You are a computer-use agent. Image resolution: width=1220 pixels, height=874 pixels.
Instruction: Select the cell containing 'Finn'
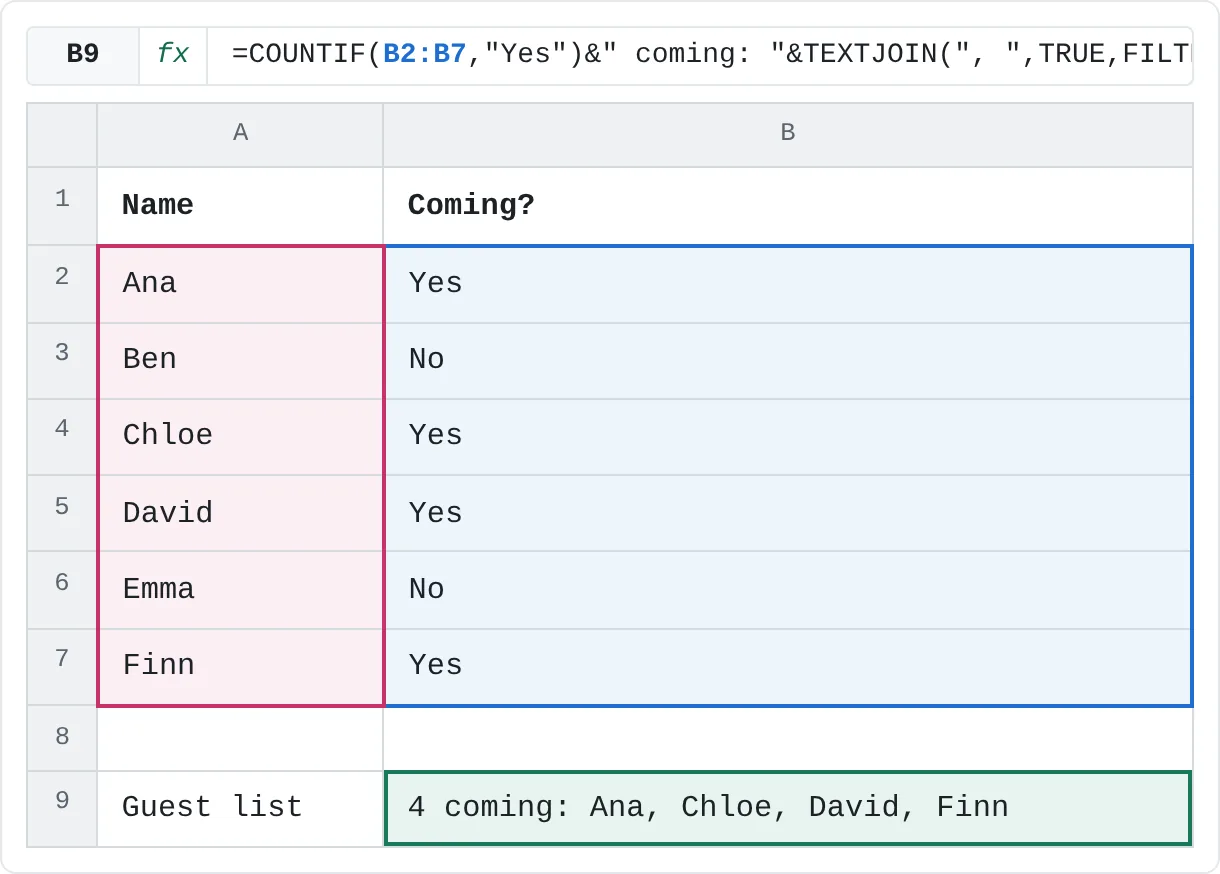pos(240,666)
